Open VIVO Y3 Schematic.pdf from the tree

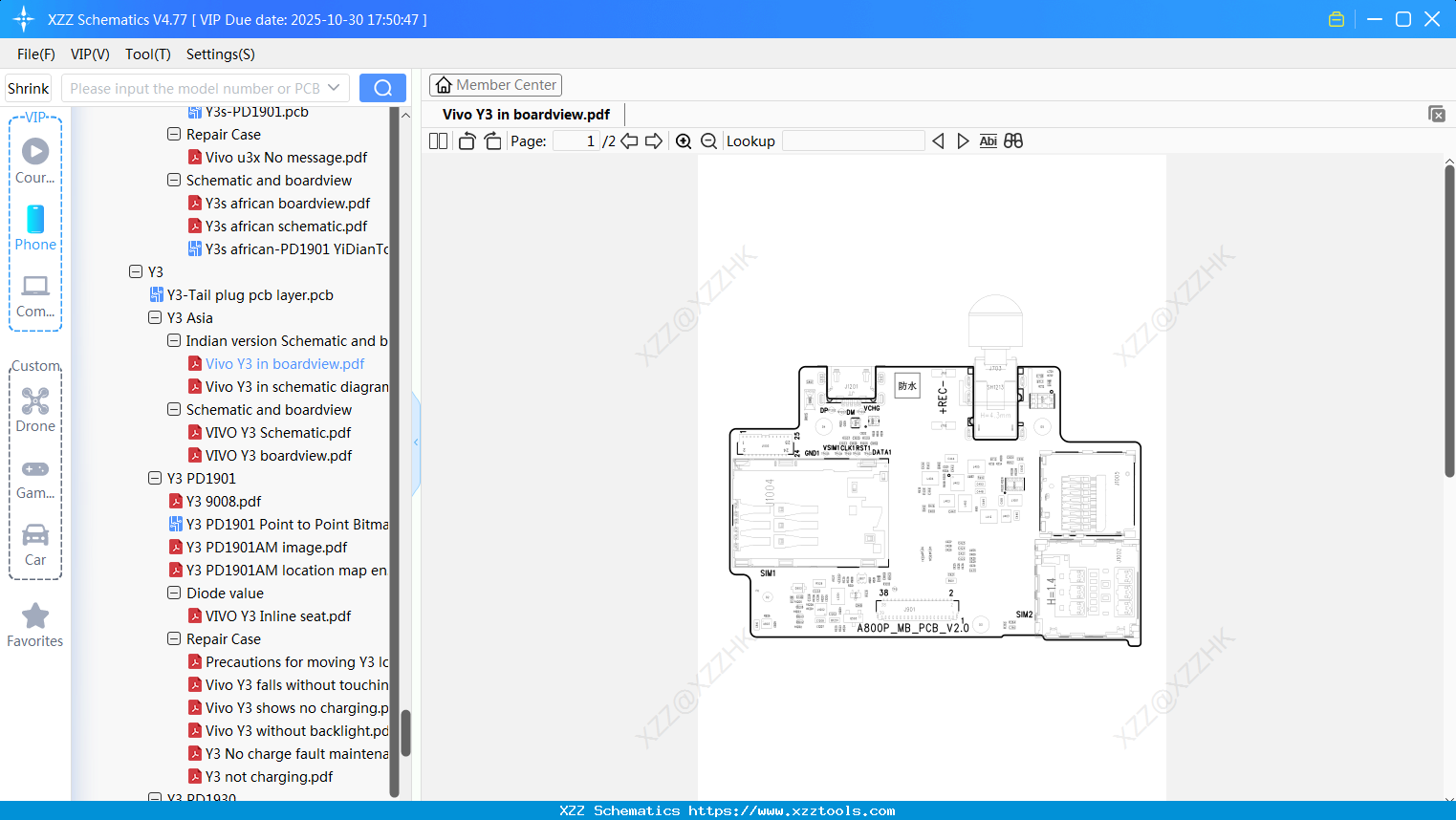(x=278, y=432)
